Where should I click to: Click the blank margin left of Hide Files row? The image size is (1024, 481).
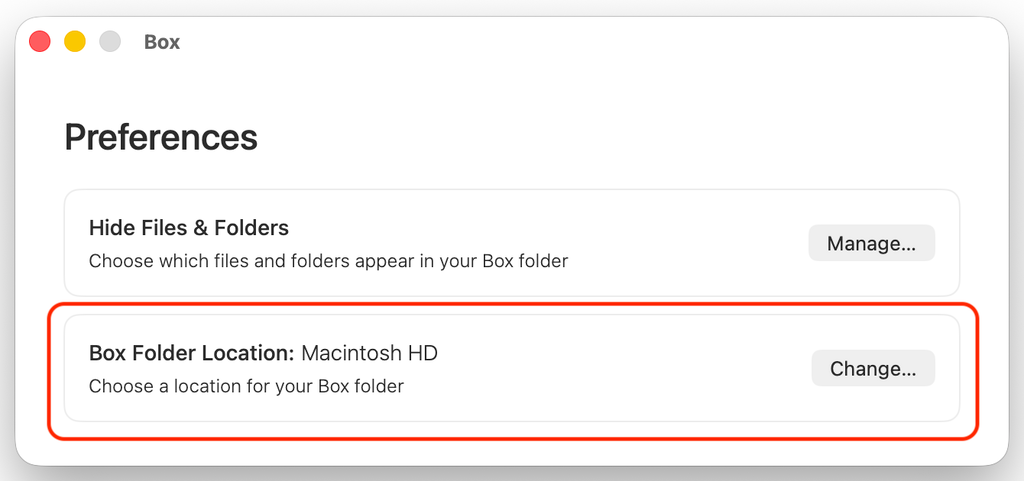coord(40,243)
